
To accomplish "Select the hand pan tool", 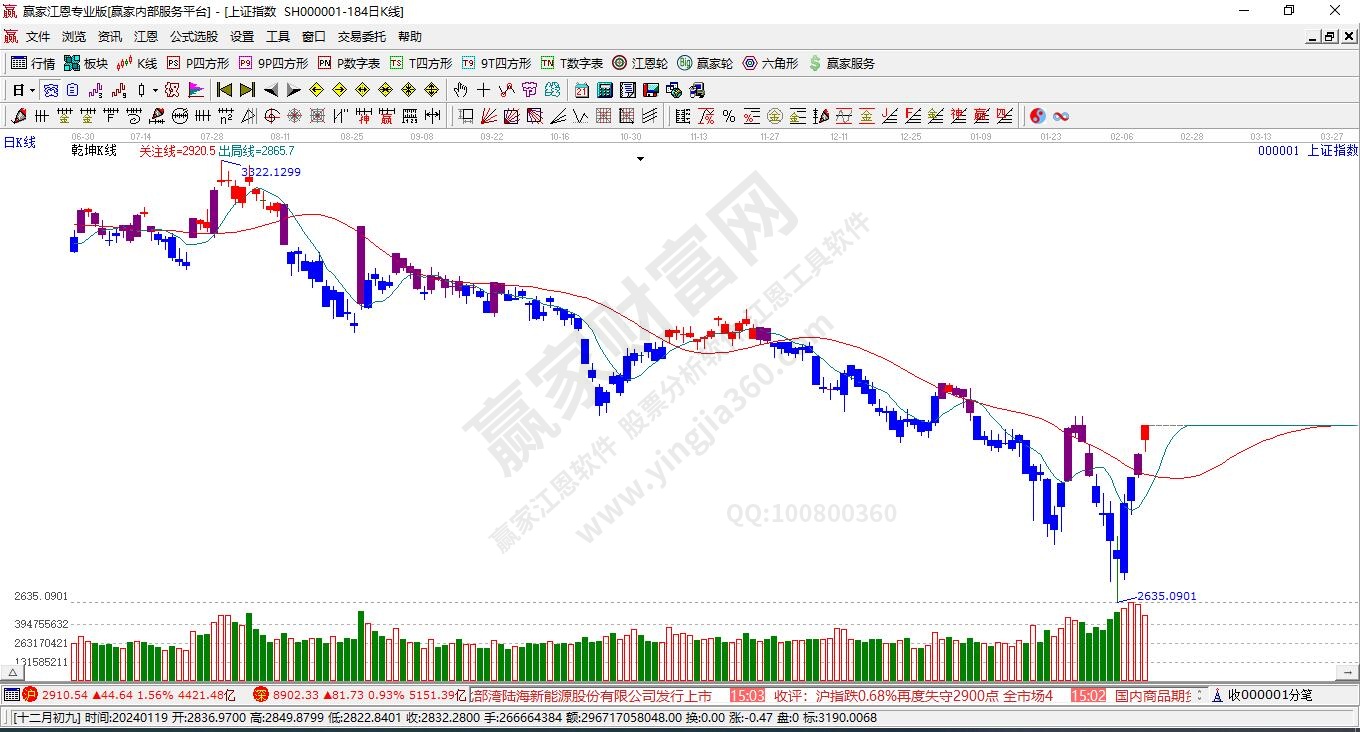I will [x=461, y=90].
